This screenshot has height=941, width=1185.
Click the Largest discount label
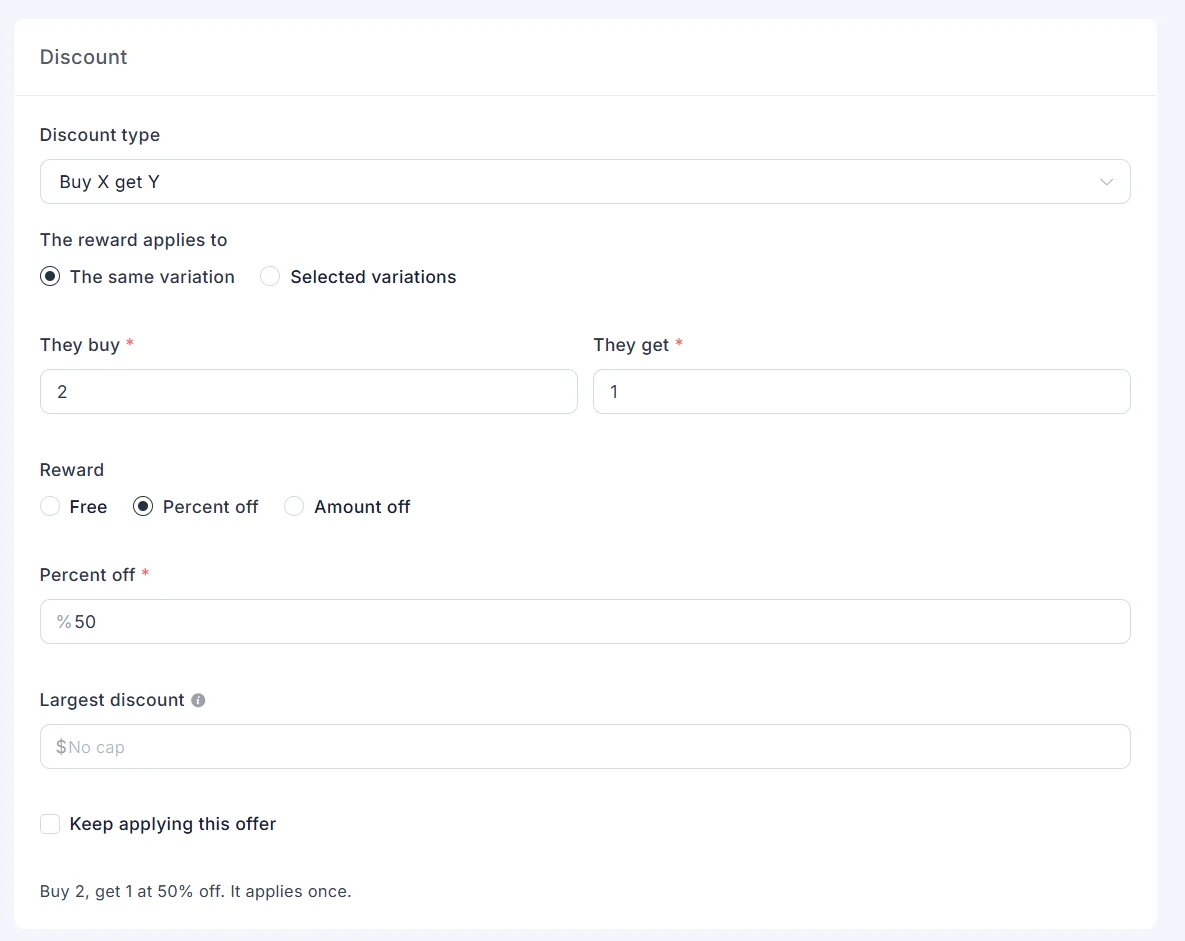coord(112,701)
